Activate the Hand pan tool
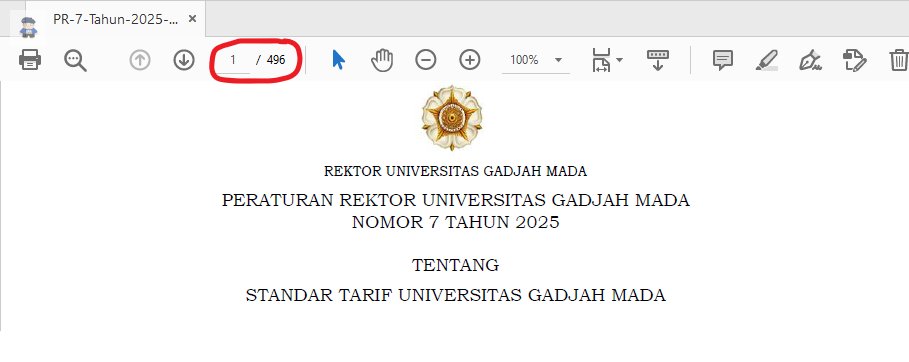909x362 pixels. click(x=382, y=60)
